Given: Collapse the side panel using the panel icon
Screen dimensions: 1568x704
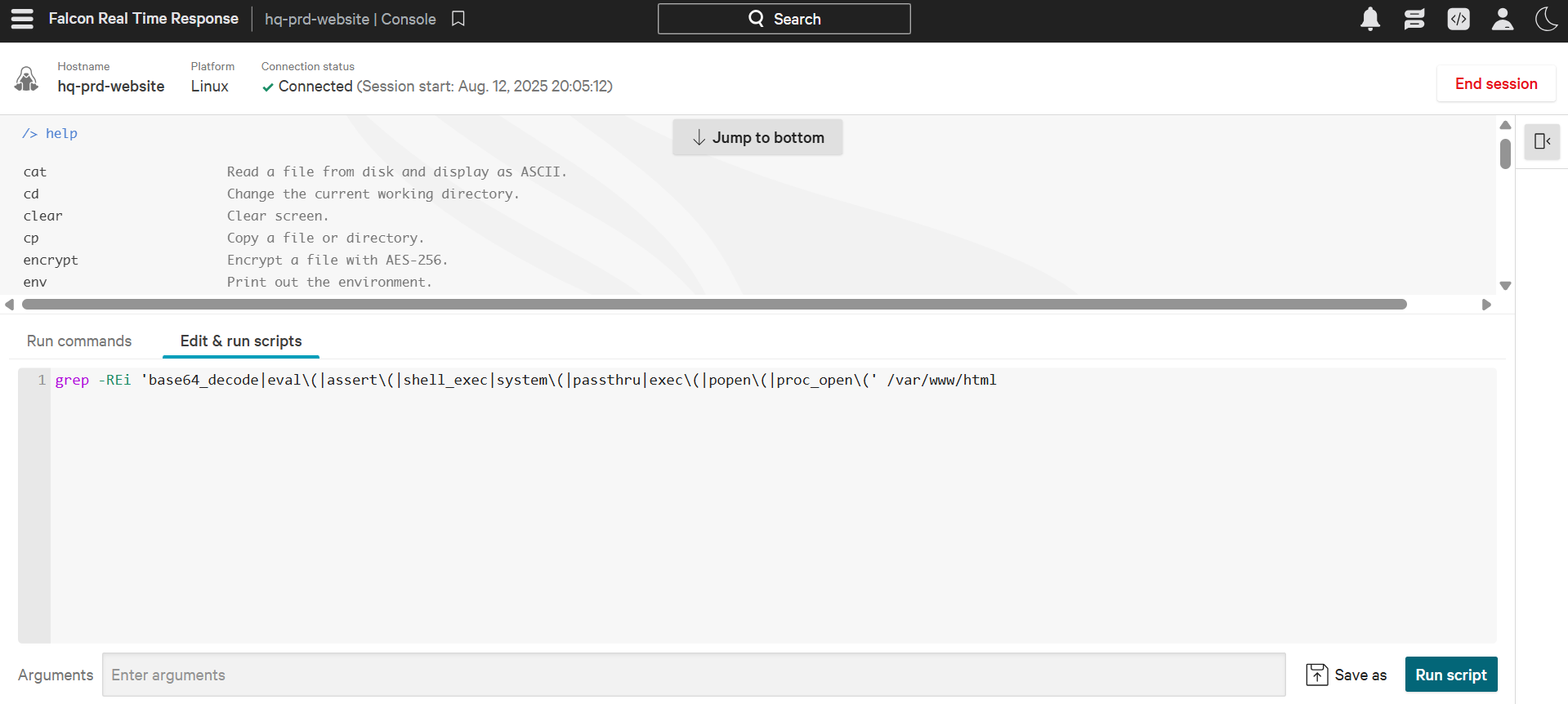Looking at the screenshot, I should click(1542, 141).
